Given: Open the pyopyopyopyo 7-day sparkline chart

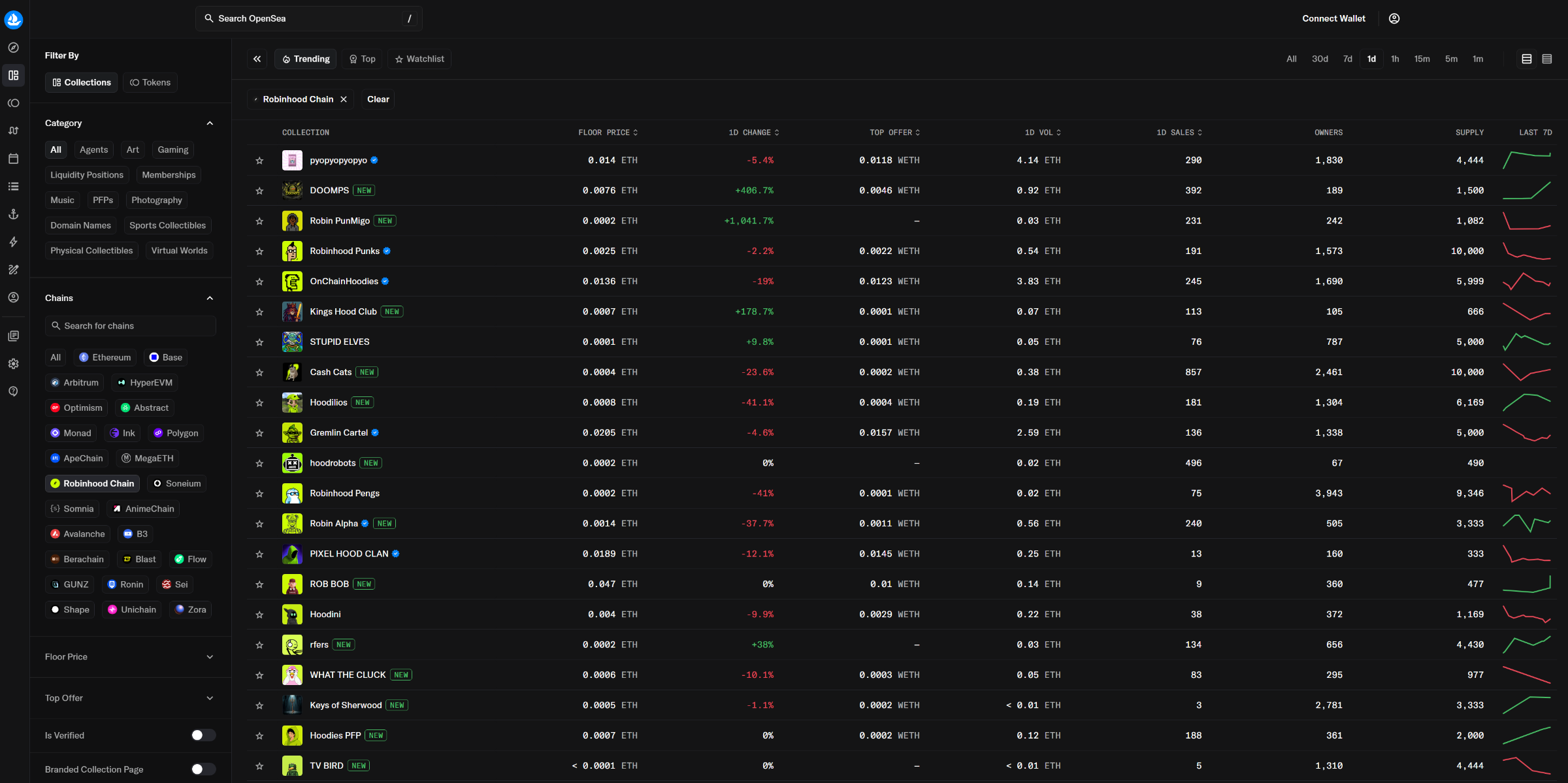Looking at the screenshot, I should 1526,160.
